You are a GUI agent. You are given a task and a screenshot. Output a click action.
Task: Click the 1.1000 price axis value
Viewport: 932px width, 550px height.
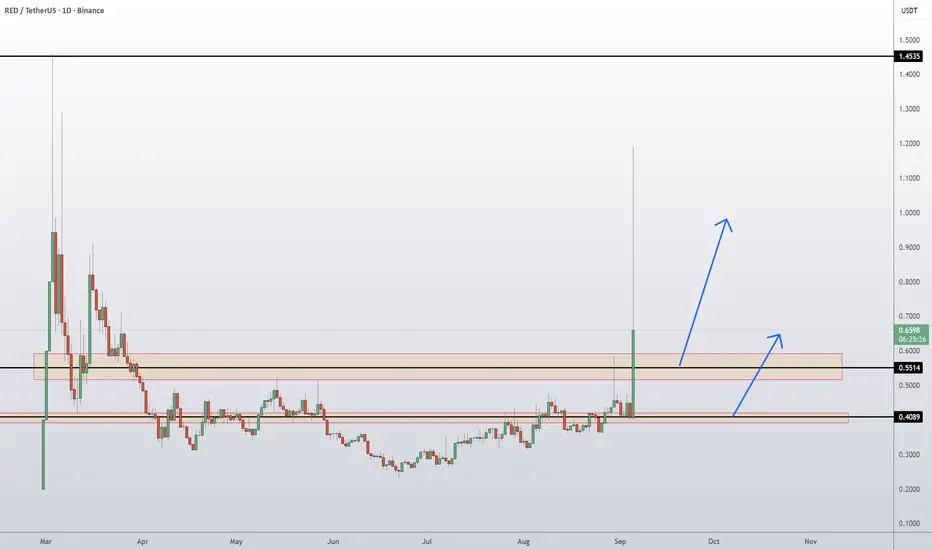909,178
